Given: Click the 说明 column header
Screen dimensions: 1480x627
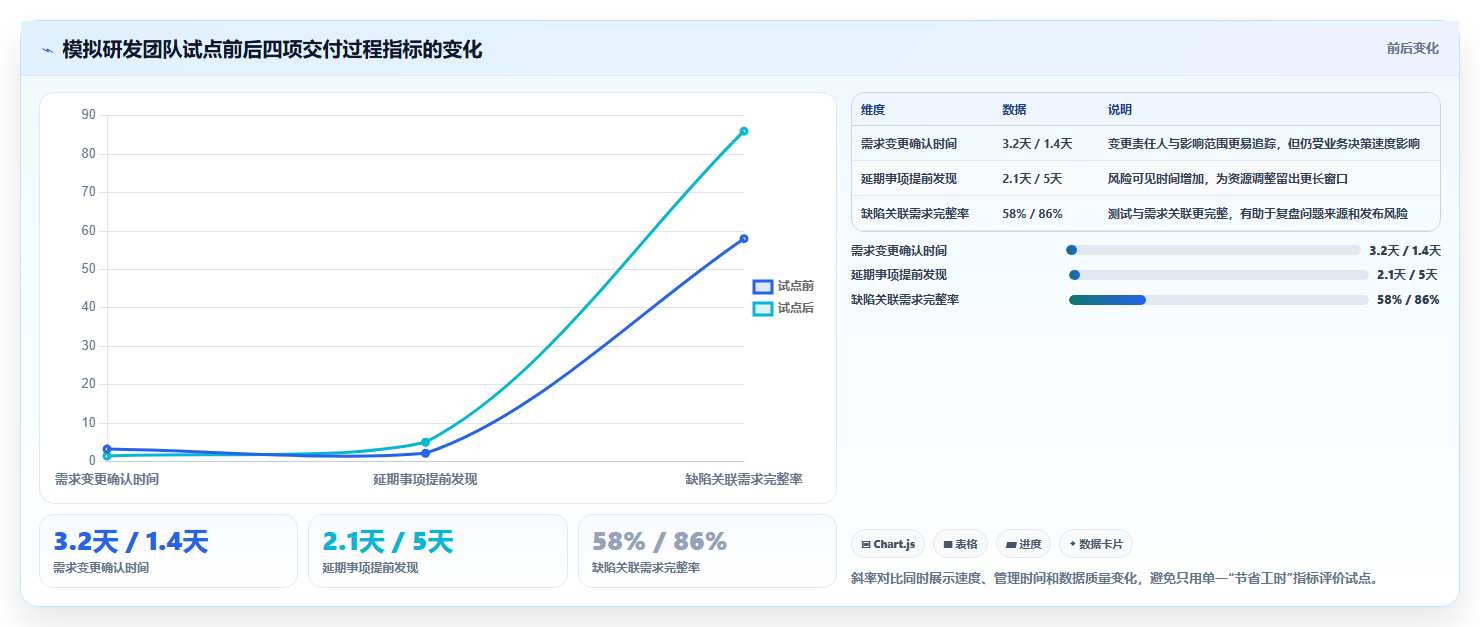Looking at the screenshot, I should (x=1120, y=110).
